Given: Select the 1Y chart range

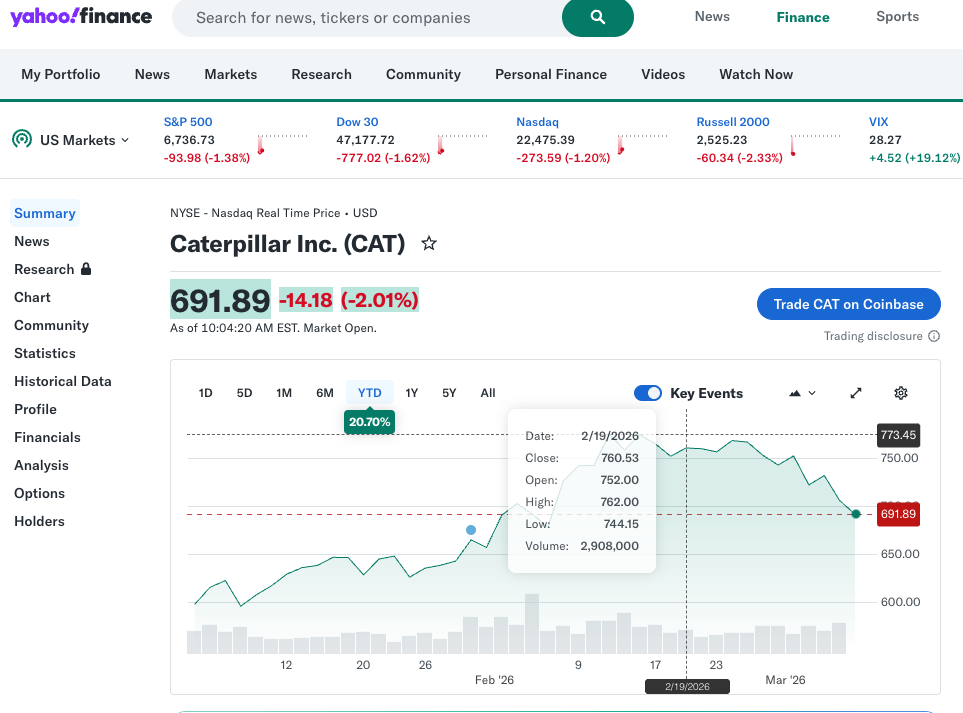Looking at the screenshot, I should (x=411, y=393).
